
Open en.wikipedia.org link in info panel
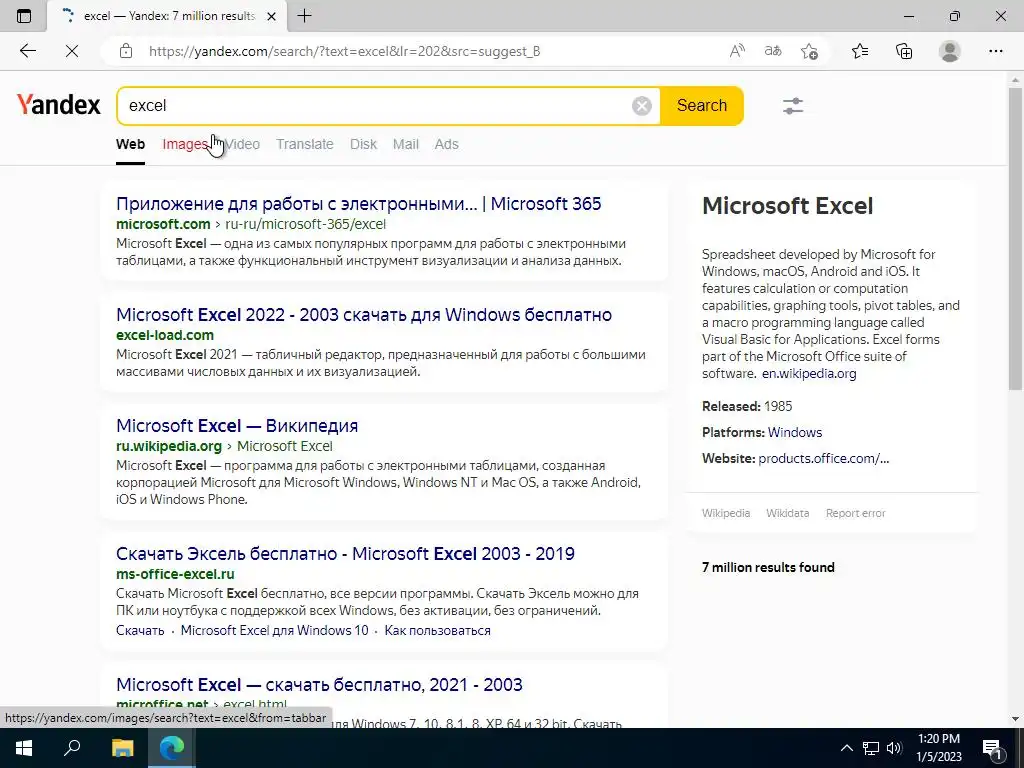click(809, 374)
